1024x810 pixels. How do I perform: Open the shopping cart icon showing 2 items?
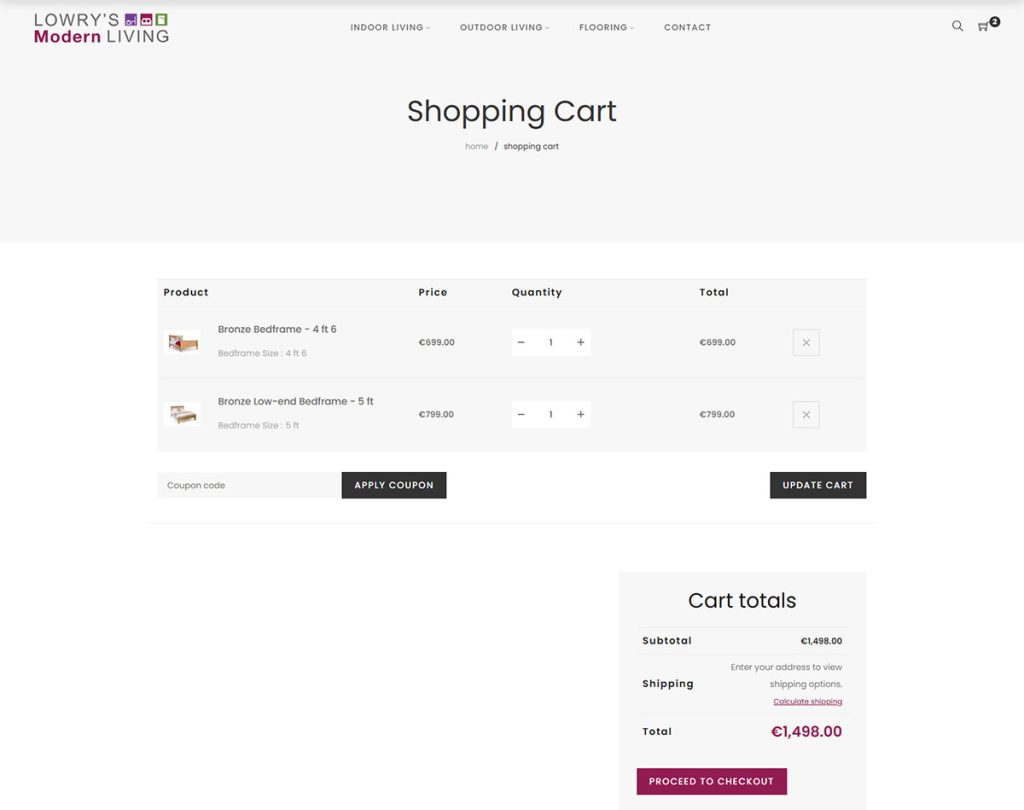tap(984, 27)
